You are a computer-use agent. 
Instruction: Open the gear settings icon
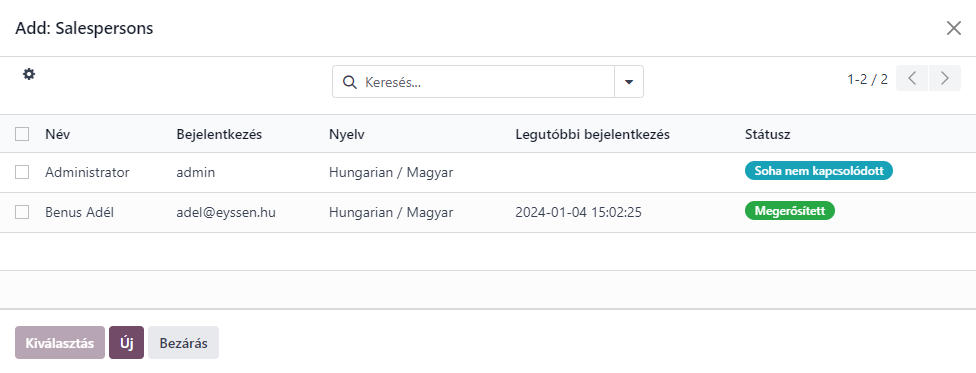[x=29, y=74]
